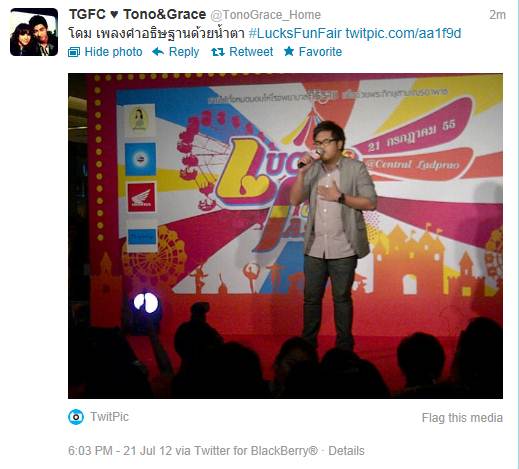Image resolution: width=519 pixels, height=469 pixels.
Task: Share tweet via the Retweet label
Action: click(251, 52)
